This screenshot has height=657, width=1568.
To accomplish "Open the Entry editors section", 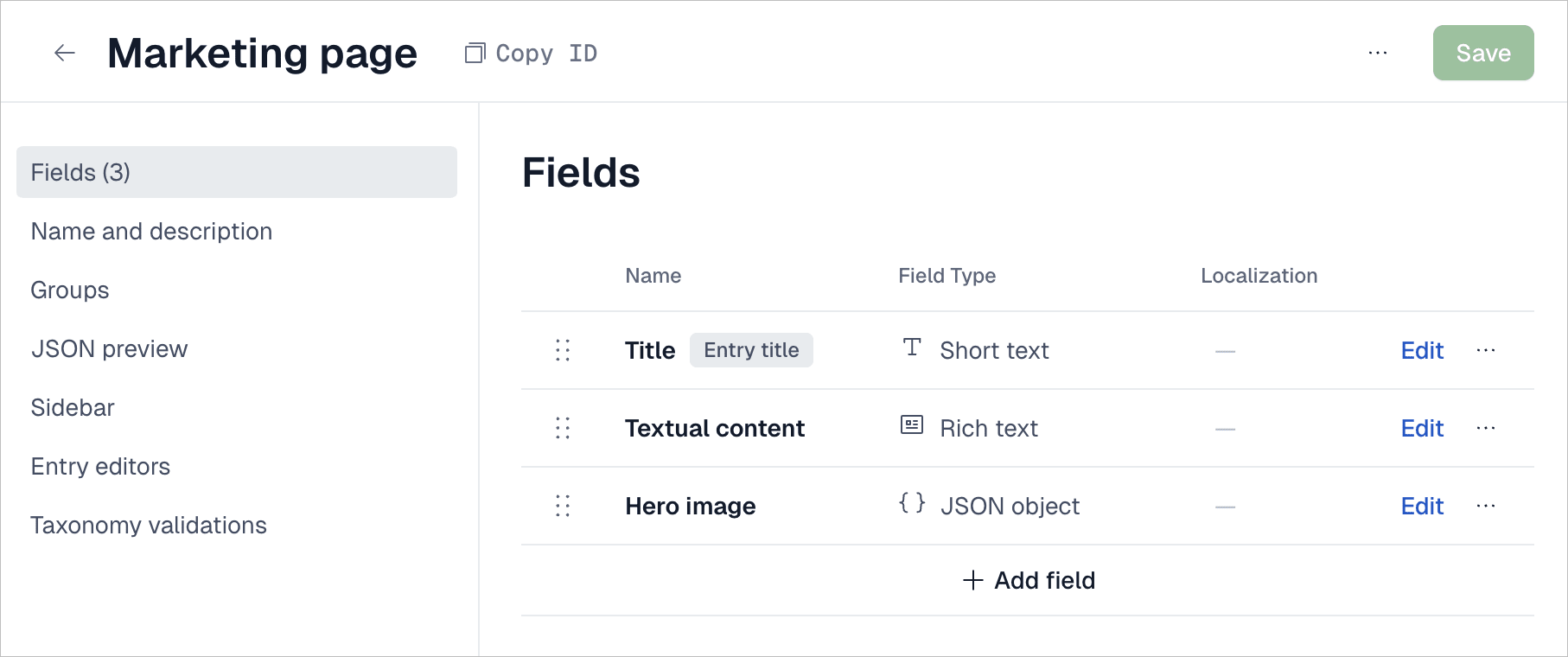I will [x=100, y=467].
